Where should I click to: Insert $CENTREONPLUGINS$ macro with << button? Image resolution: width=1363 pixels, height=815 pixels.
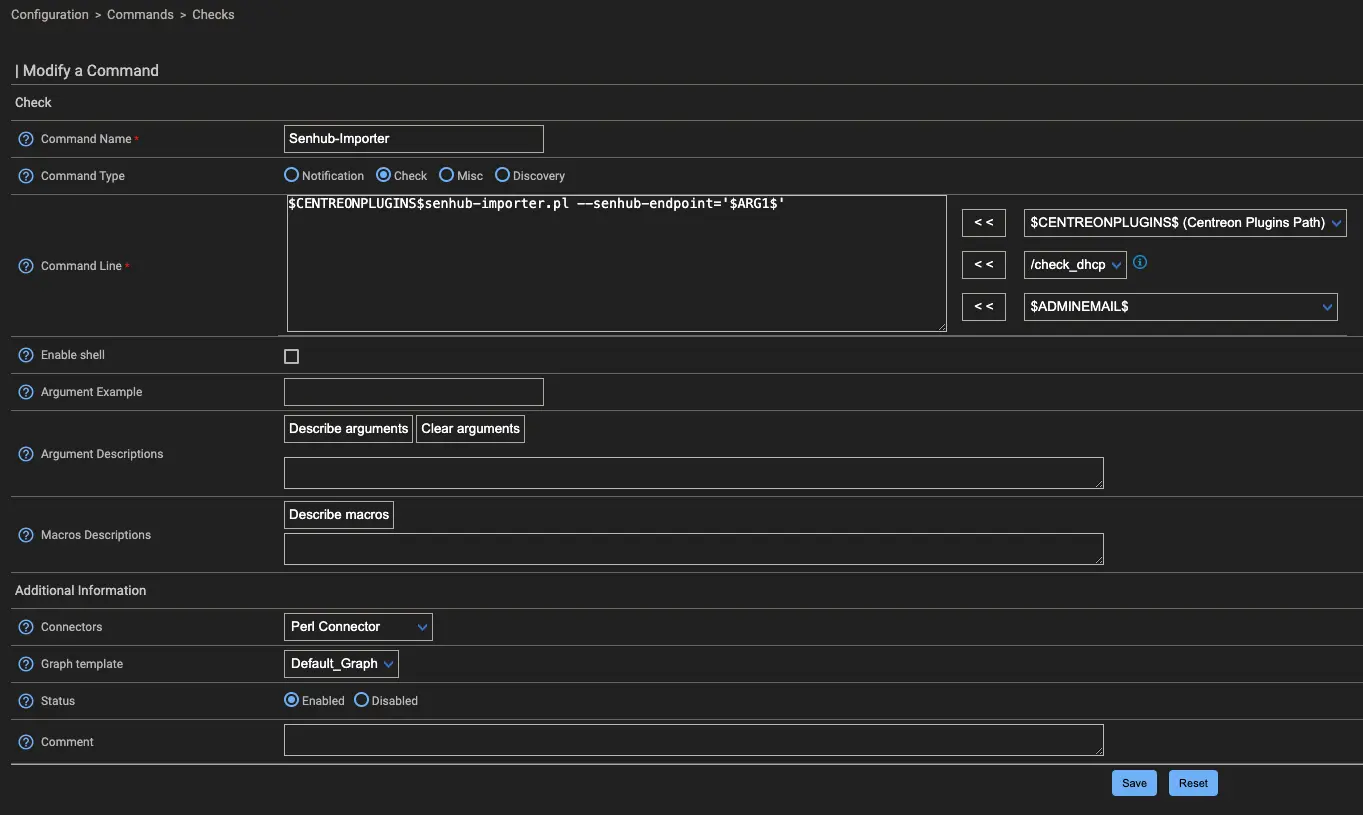[984, 223]
